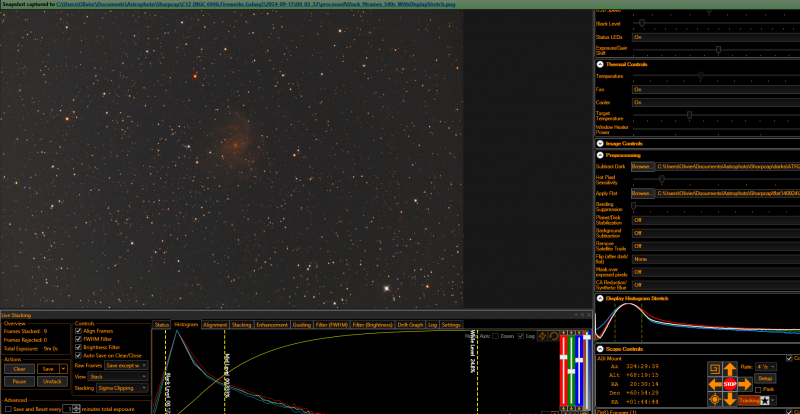Click Browse for Subtract Dark
Screen dimensions: 800x414
point(642,166)
